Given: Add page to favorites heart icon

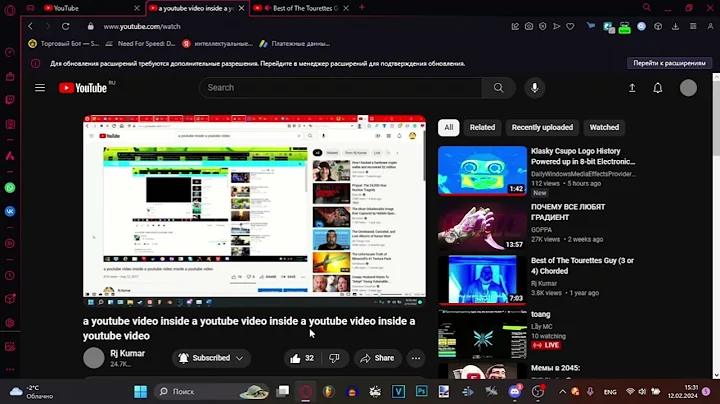Looking at the screenshot, I should pyautogui.click(x=570, y=27).
